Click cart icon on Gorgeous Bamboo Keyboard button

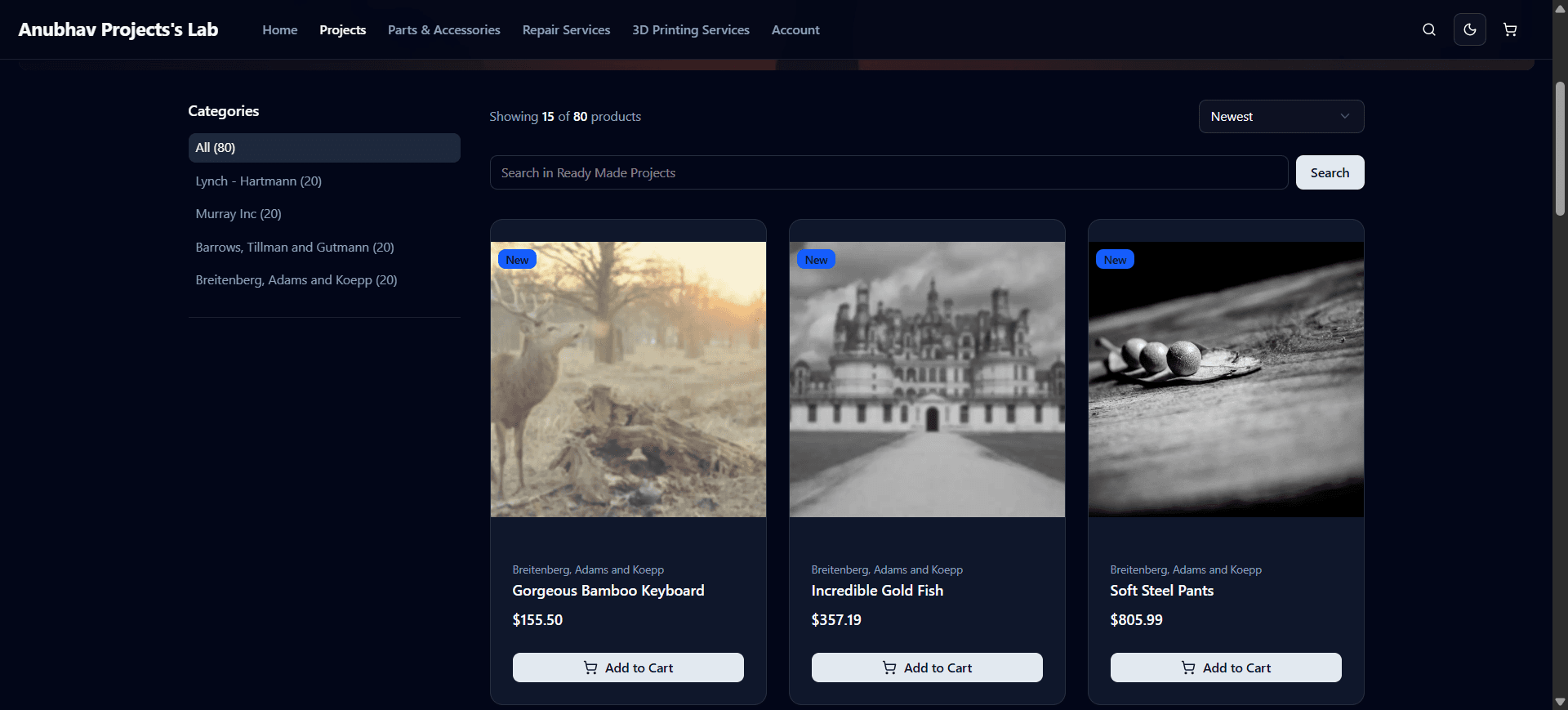click(590, 668)
